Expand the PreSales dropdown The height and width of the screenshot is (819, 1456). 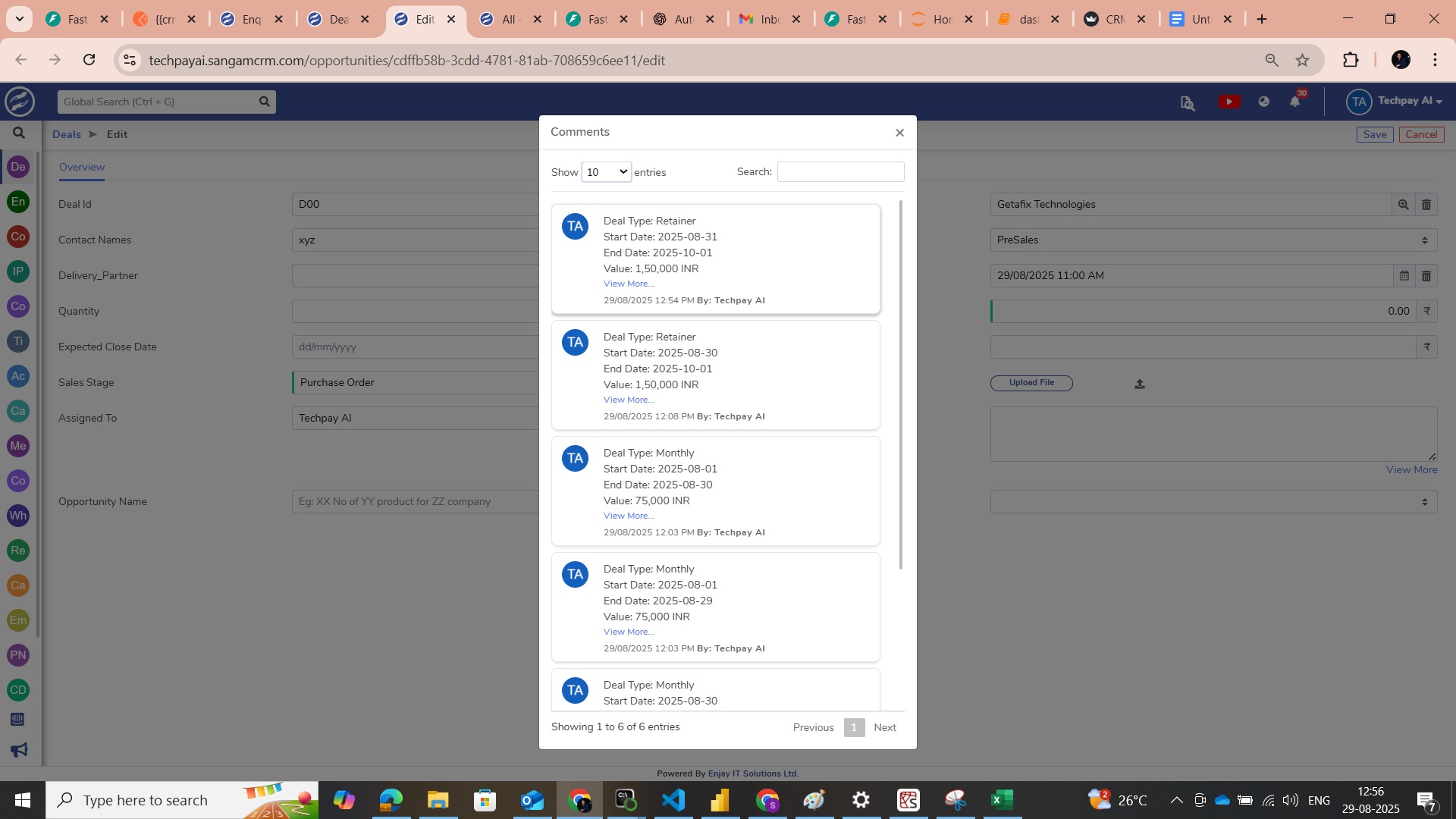click(x=1213, y=240)
